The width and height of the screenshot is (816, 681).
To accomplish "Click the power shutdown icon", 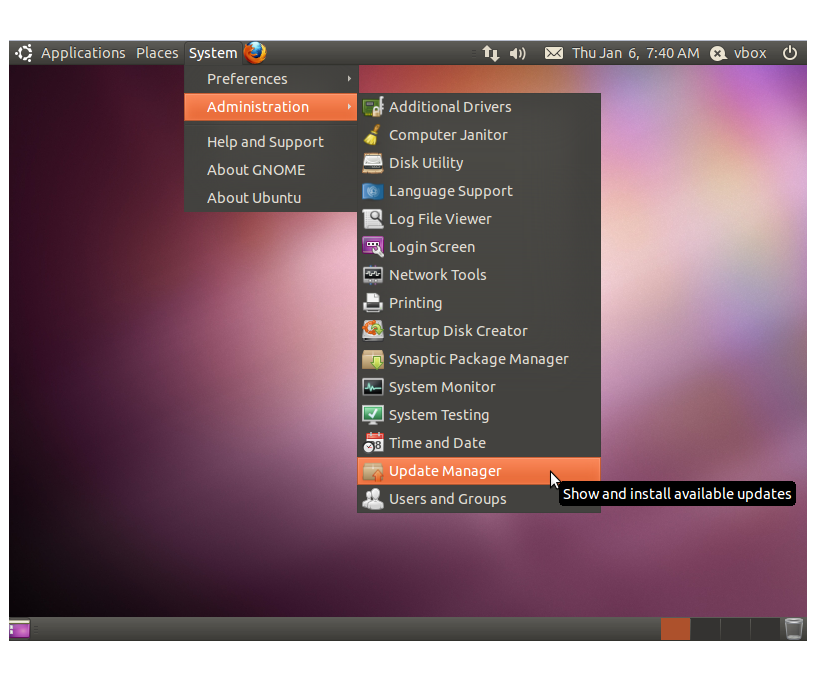I will tap(789, 53).
